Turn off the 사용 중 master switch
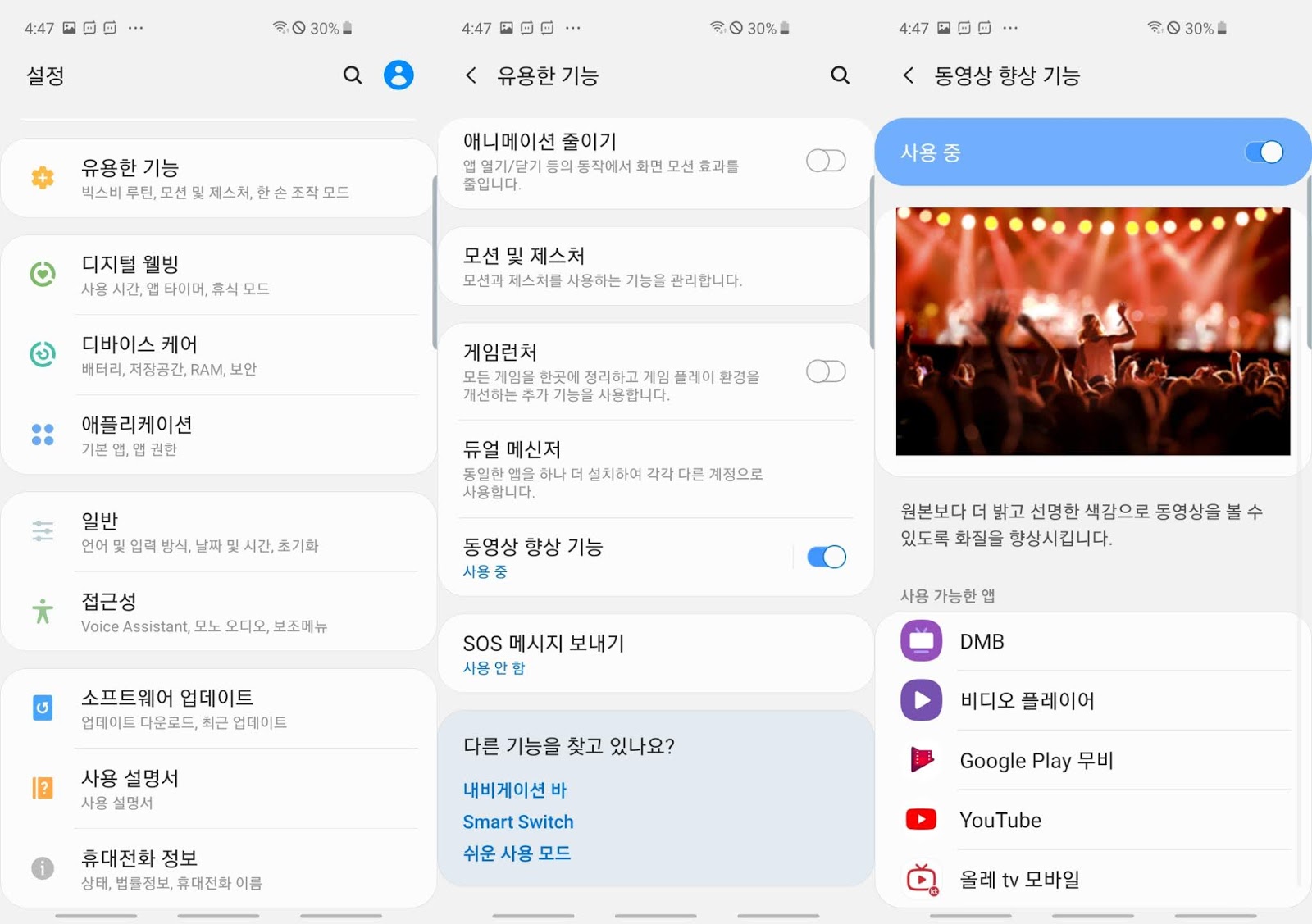Viewport: 1312px width, 924px height. [1264, 152]
